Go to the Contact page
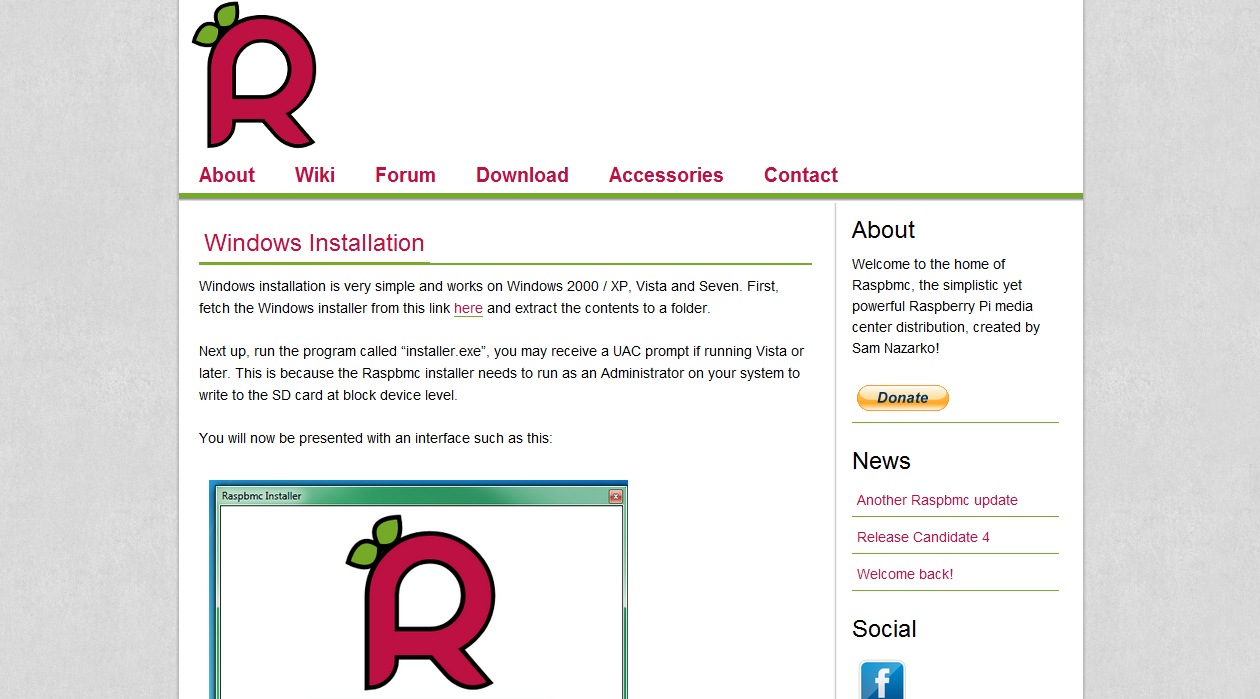This screenshot has height=699, width=1260. 801,175
